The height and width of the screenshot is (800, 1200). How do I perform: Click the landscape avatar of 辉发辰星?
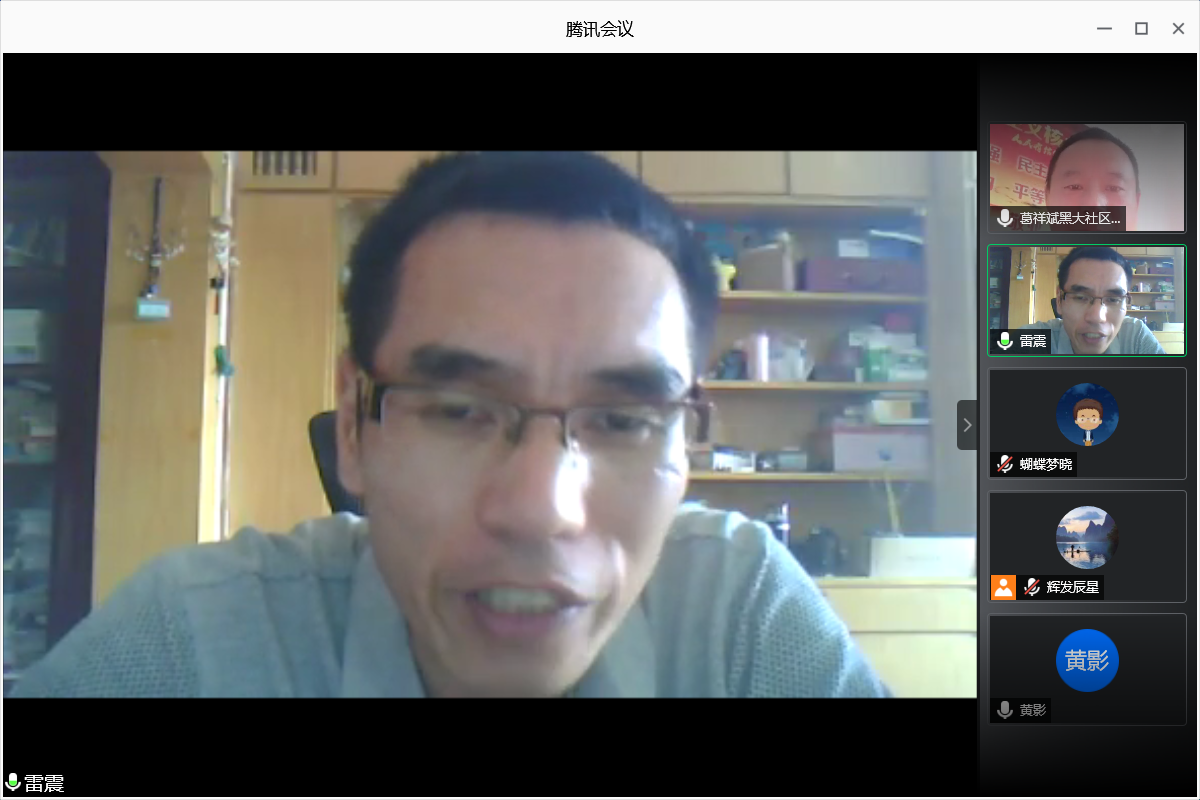[1087, 537]
